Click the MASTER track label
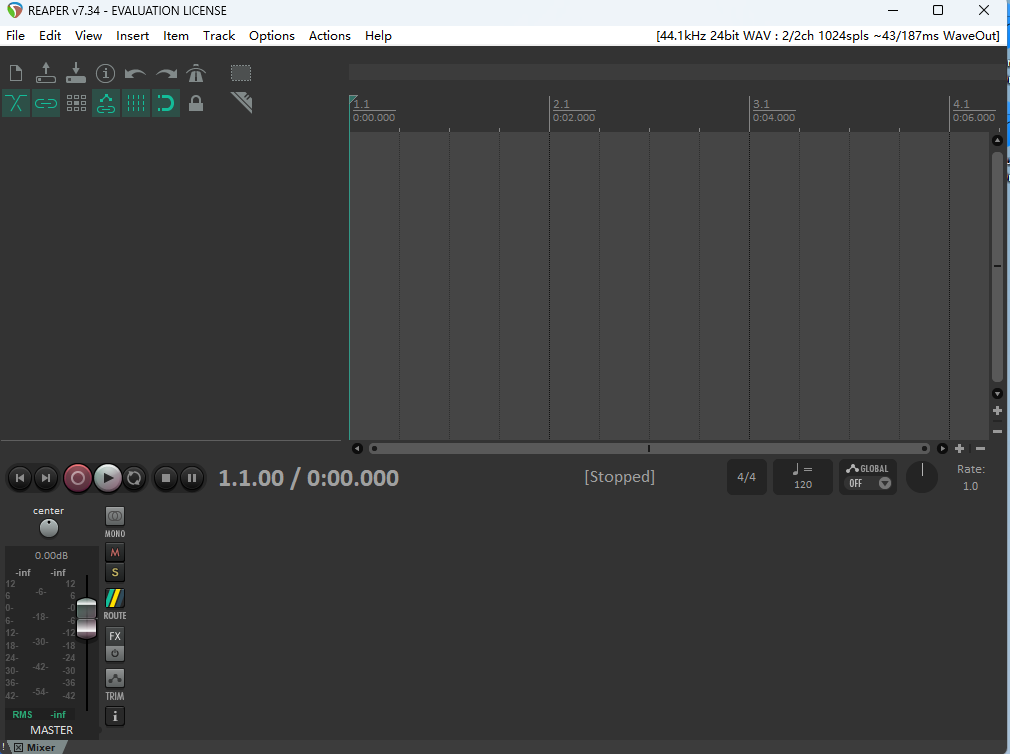 pos(52,730)
